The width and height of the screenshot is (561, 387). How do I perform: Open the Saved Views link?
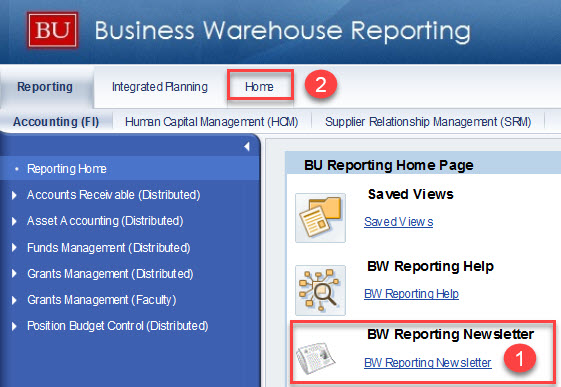point(399,222)
